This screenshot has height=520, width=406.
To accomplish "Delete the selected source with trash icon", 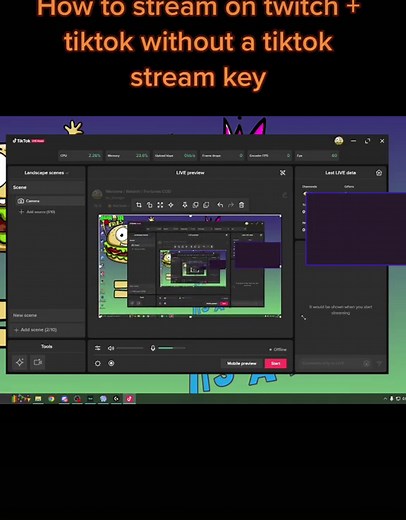I will [x=242, y=205].
